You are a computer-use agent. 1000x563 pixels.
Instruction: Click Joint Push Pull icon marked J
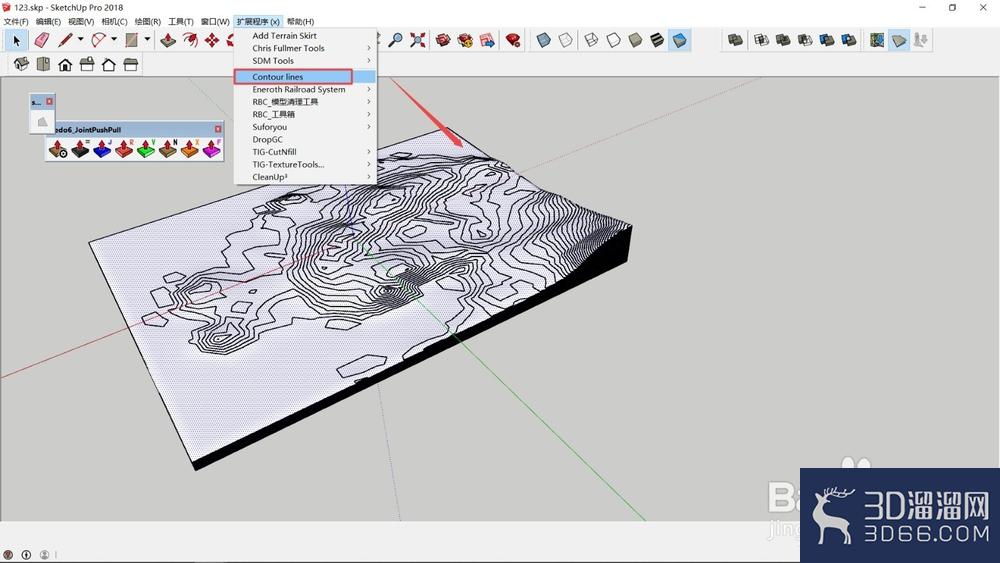tap(102, 149)
